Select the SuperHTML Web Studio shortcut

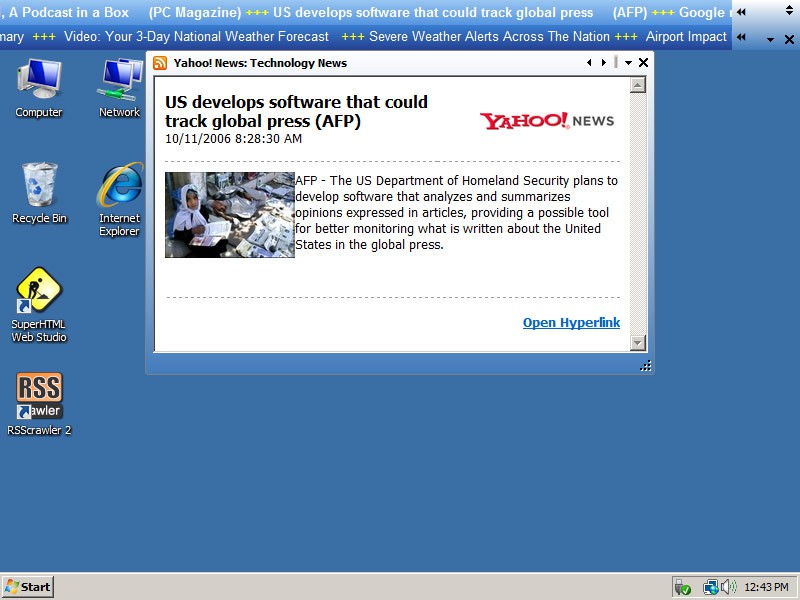(39, 305)
